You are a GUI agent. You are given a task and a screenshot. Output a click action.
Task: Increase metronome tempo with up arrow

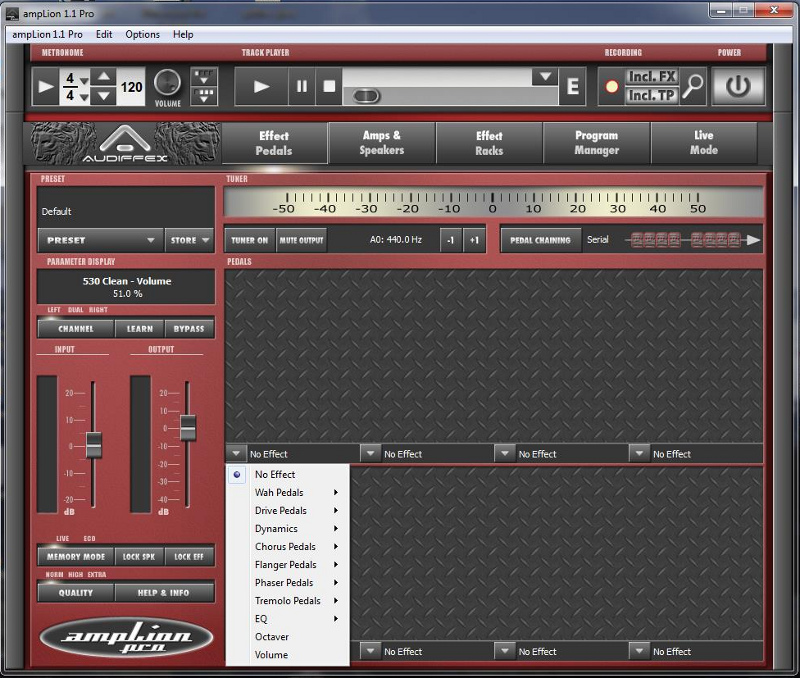[104, 77]
